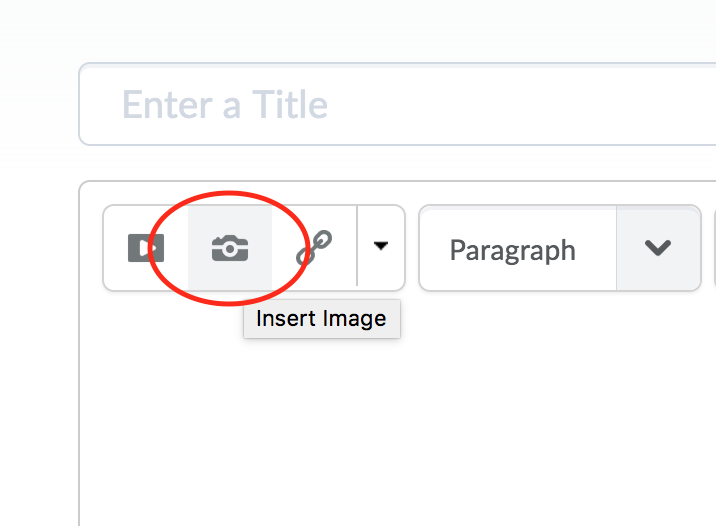This screenshot has width=716, height=526.
Task: Insert a link with the chain-link icon
Action: 314,248
